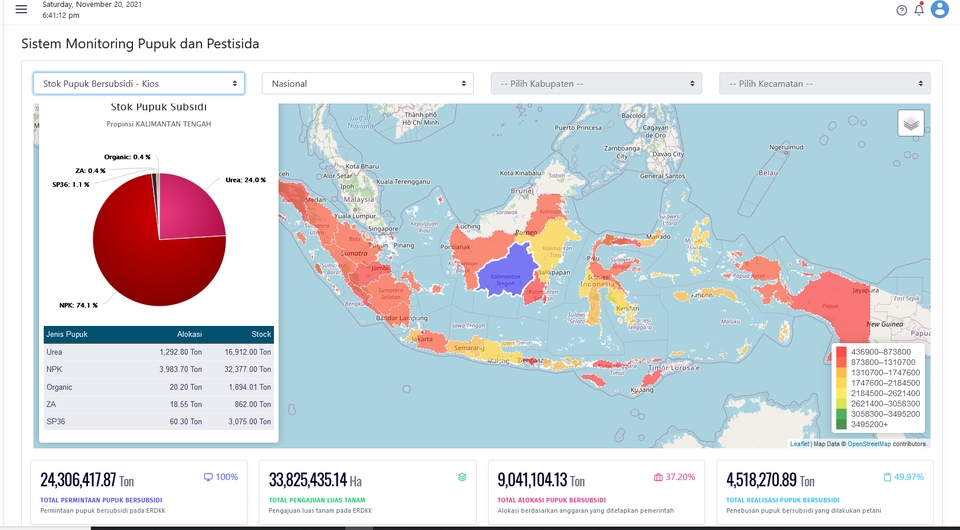Open the OpenStreetMap contributors link

[x=869, y=444]
